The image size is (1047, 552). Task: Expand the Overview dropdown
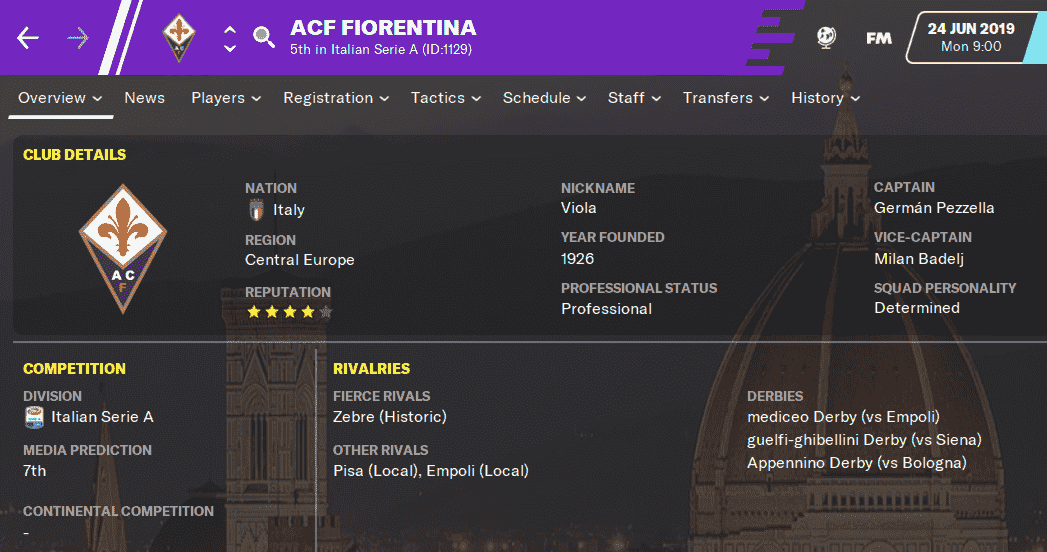tap(60, 98)
